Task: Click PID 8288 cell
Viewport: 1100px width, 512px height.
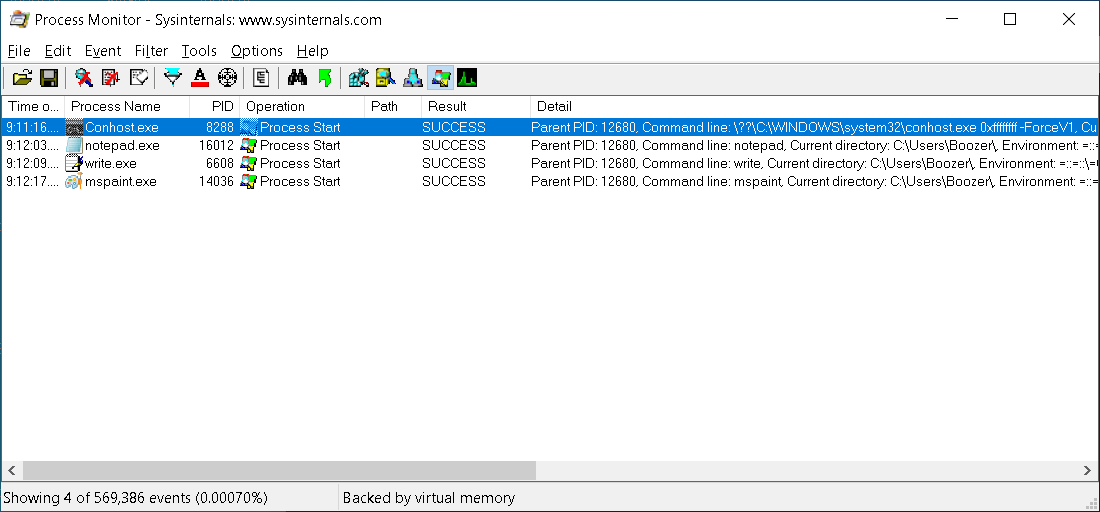Action: 220,128
